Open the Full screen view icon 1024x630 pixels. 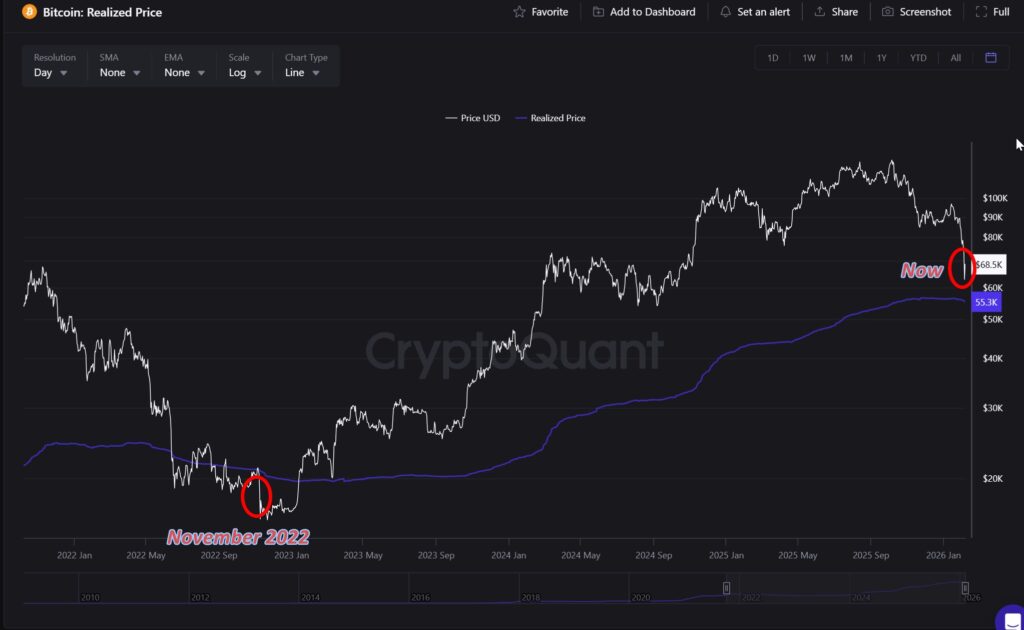tap(981, 12)
